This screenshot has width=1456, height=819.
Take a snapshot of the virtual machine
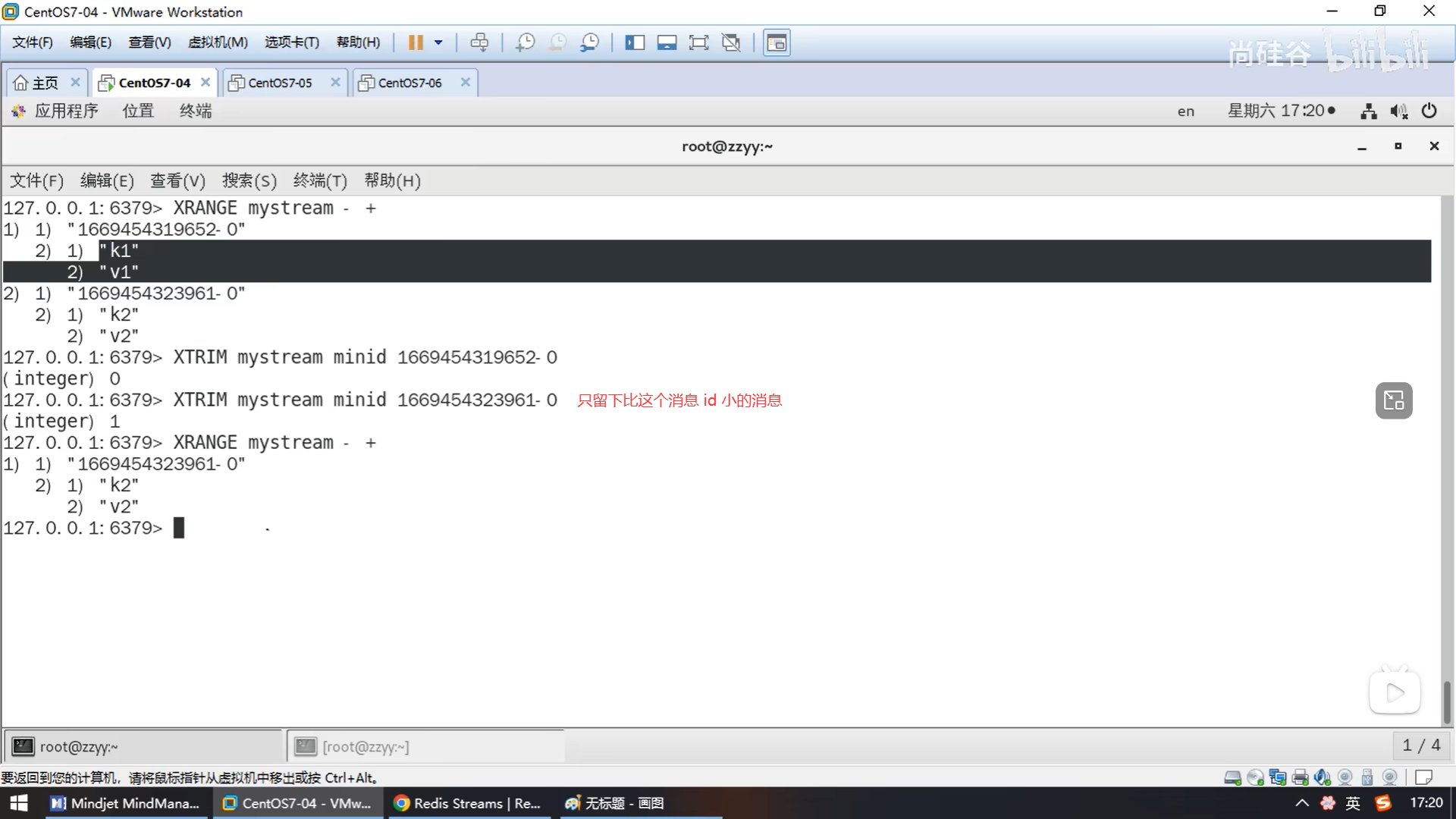[525, 42]
